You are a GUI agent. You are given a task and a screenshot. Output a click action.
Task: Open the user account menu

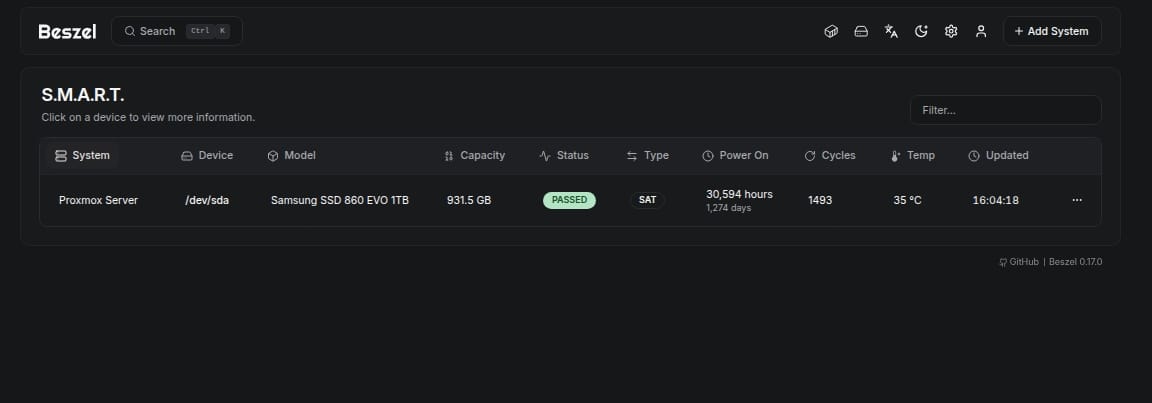click(x=981, y=31)
